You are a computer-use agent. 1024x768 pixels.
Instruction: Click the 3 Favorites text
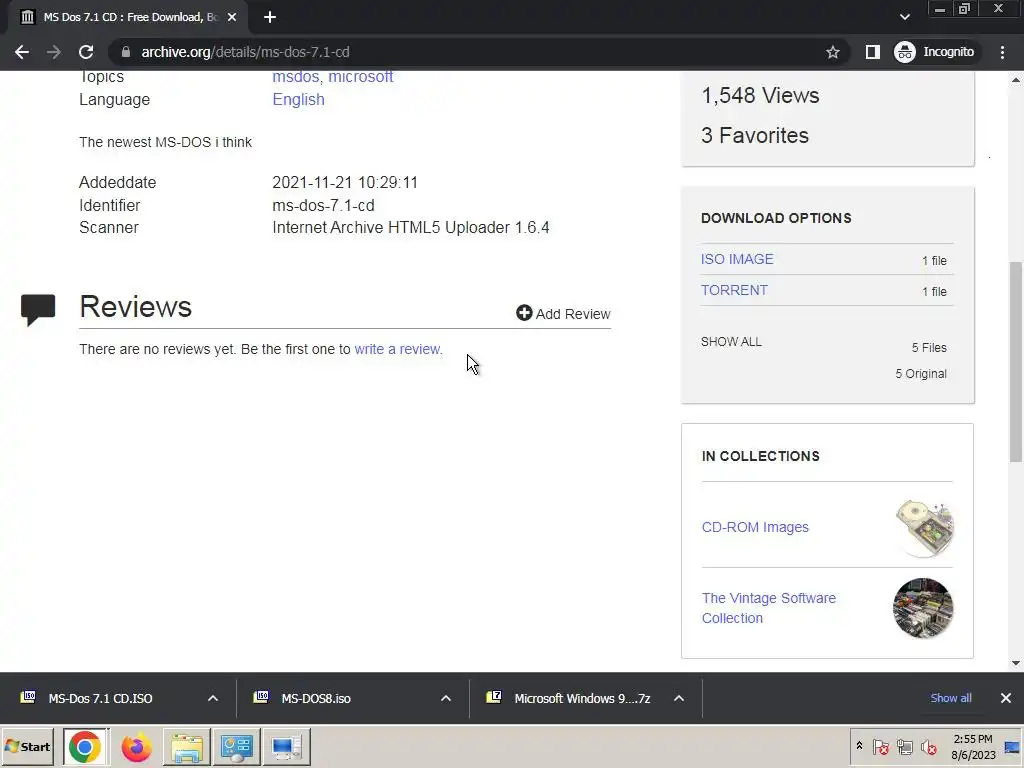[755, 136]
